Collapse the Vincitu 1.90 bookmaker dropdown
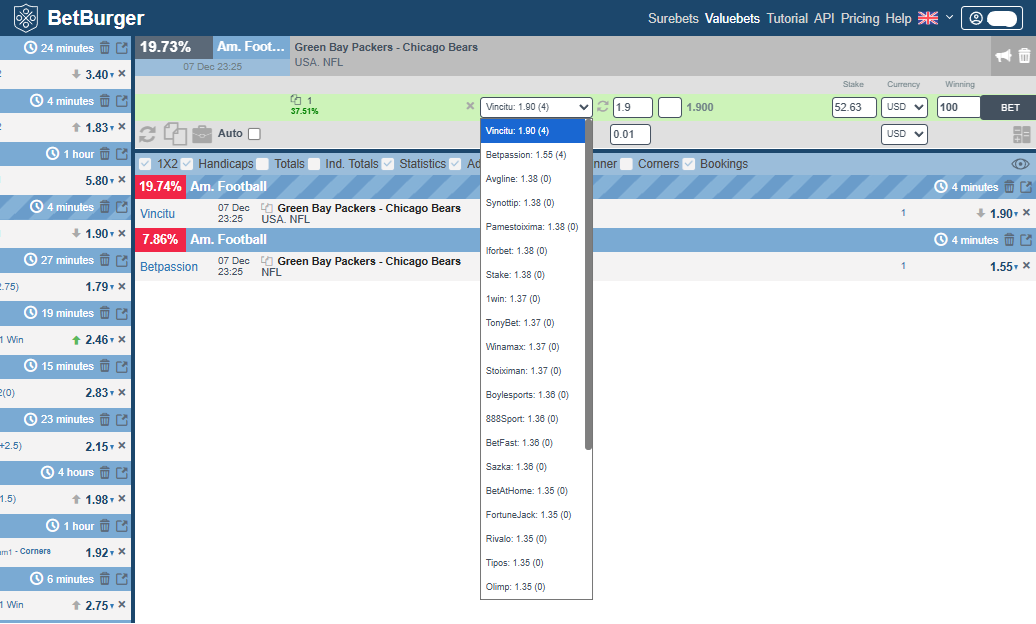This screenshot has height=624, width=1036. point(536,107)
